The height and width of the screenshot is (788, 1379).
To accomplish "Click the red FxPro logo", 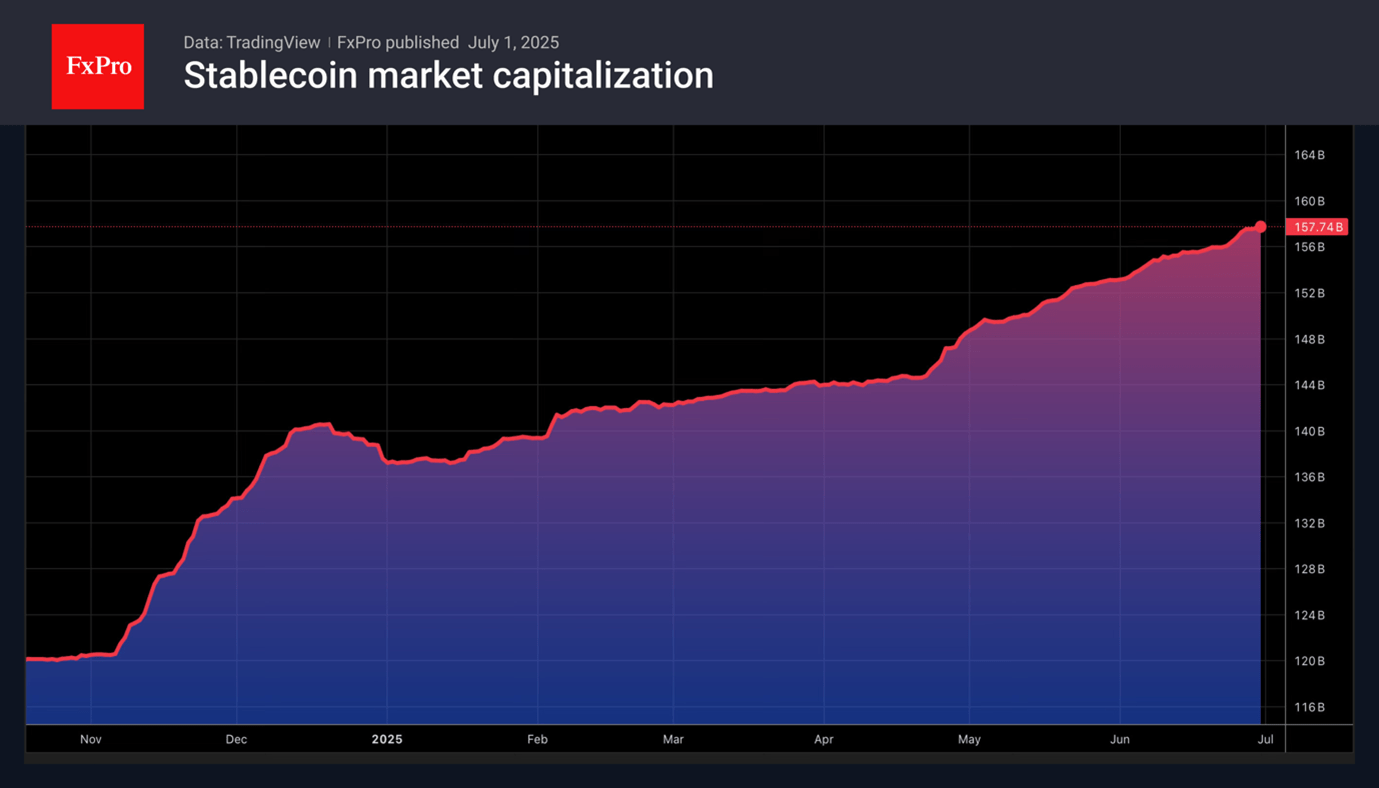I will tap(98, 67).
